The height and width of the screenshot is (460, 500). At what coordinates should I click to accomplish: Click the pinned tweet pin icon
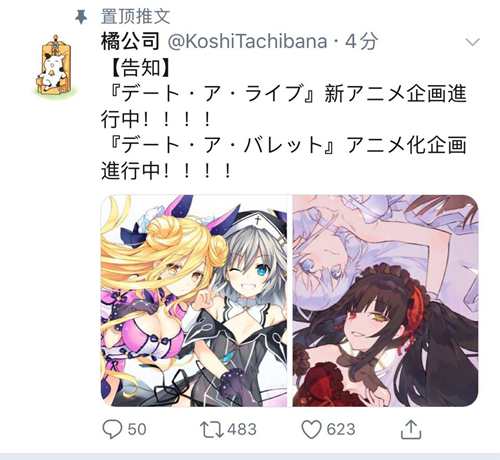pos(81,17)
